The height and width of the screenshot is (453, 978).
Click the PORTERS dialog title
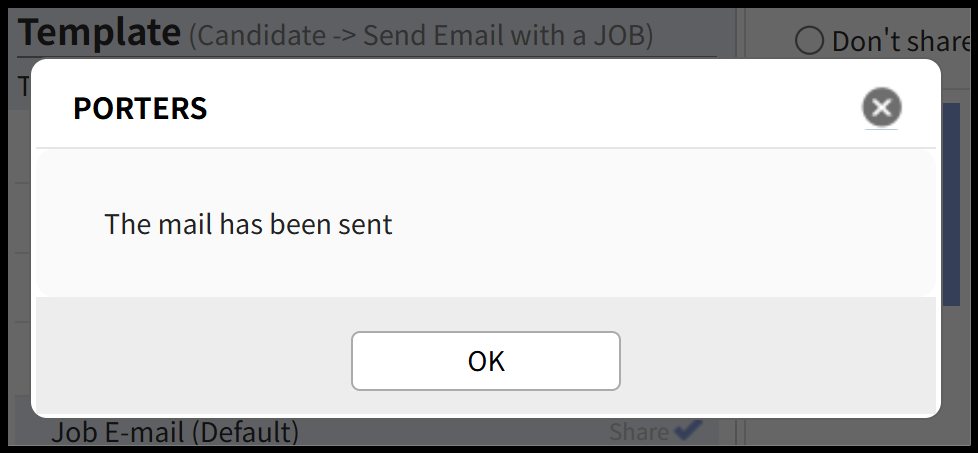pyautogui.click(x=140, y=108)
